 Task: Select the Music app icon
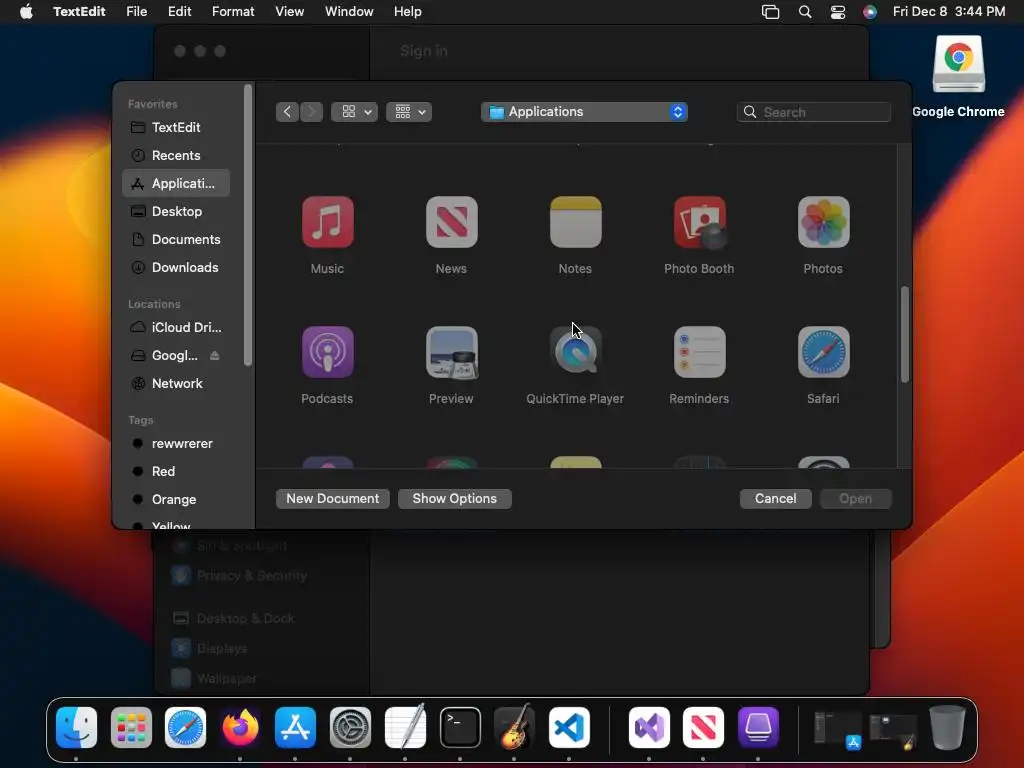(327, 222)
